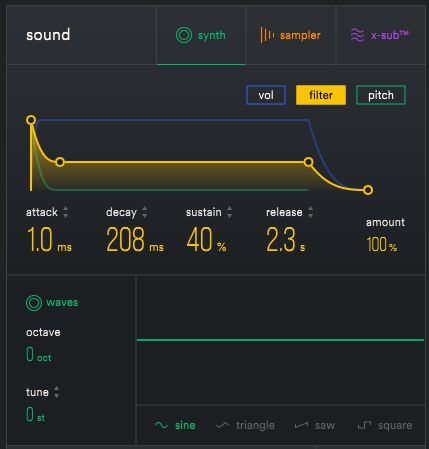Click the attack point at envelope peak
Image resolution: width=429 pixels, height=449 pixels.
31,120
